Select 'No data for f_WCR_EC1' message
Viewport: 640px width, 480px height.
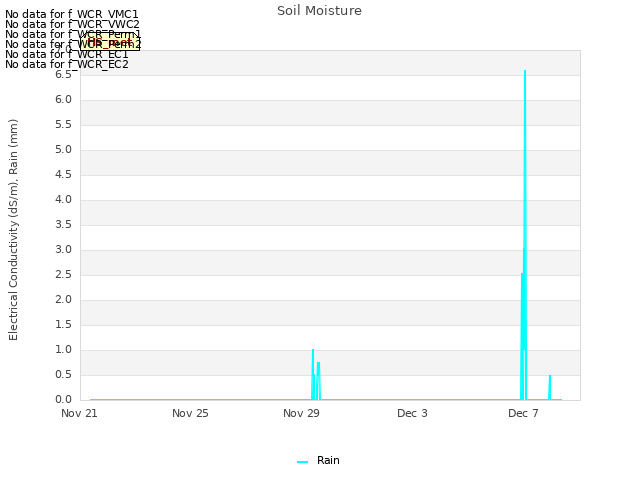67,54
